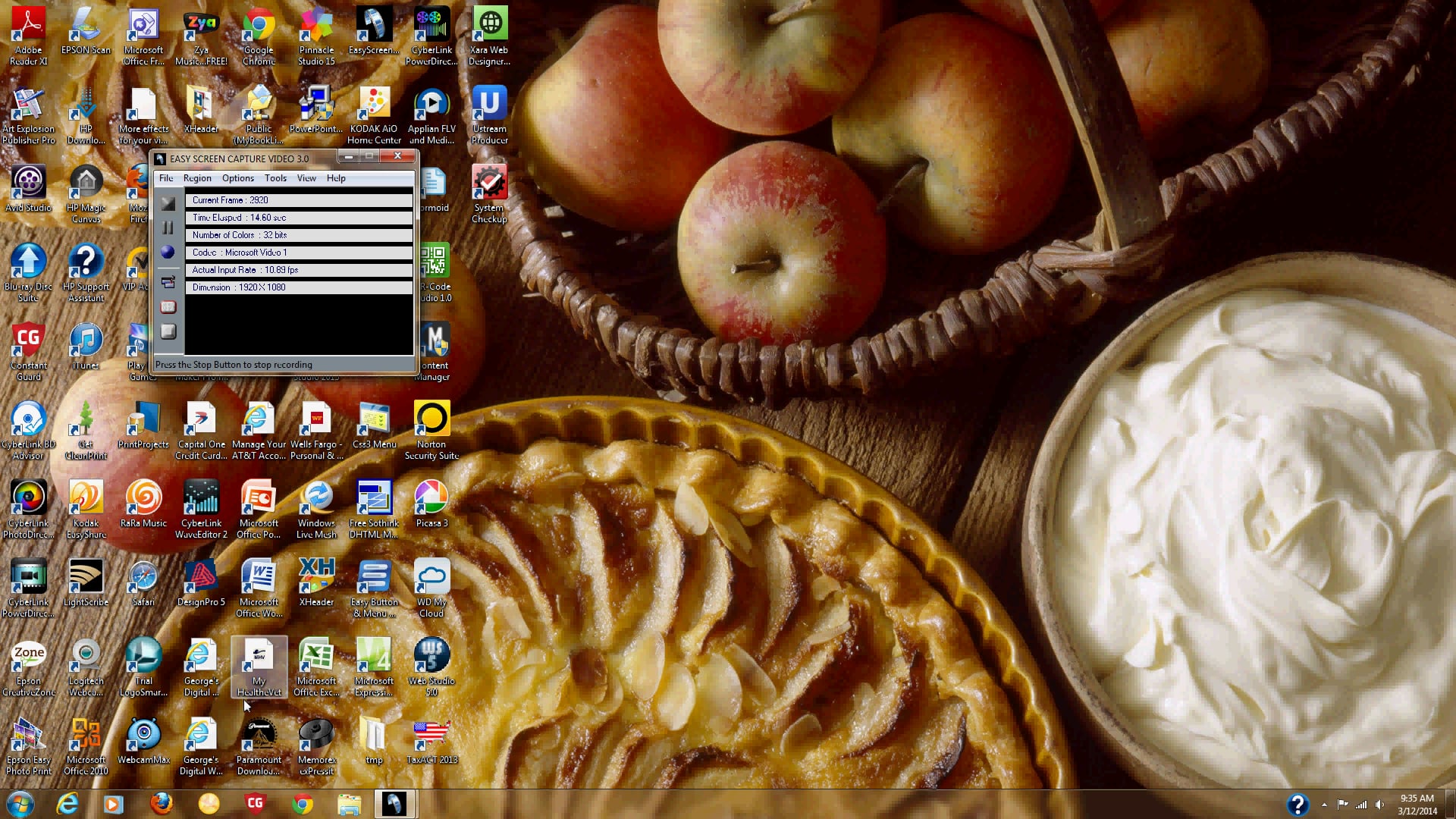Open the Help menu
This screenshot has width=1456, height=819.
point(336,178)
